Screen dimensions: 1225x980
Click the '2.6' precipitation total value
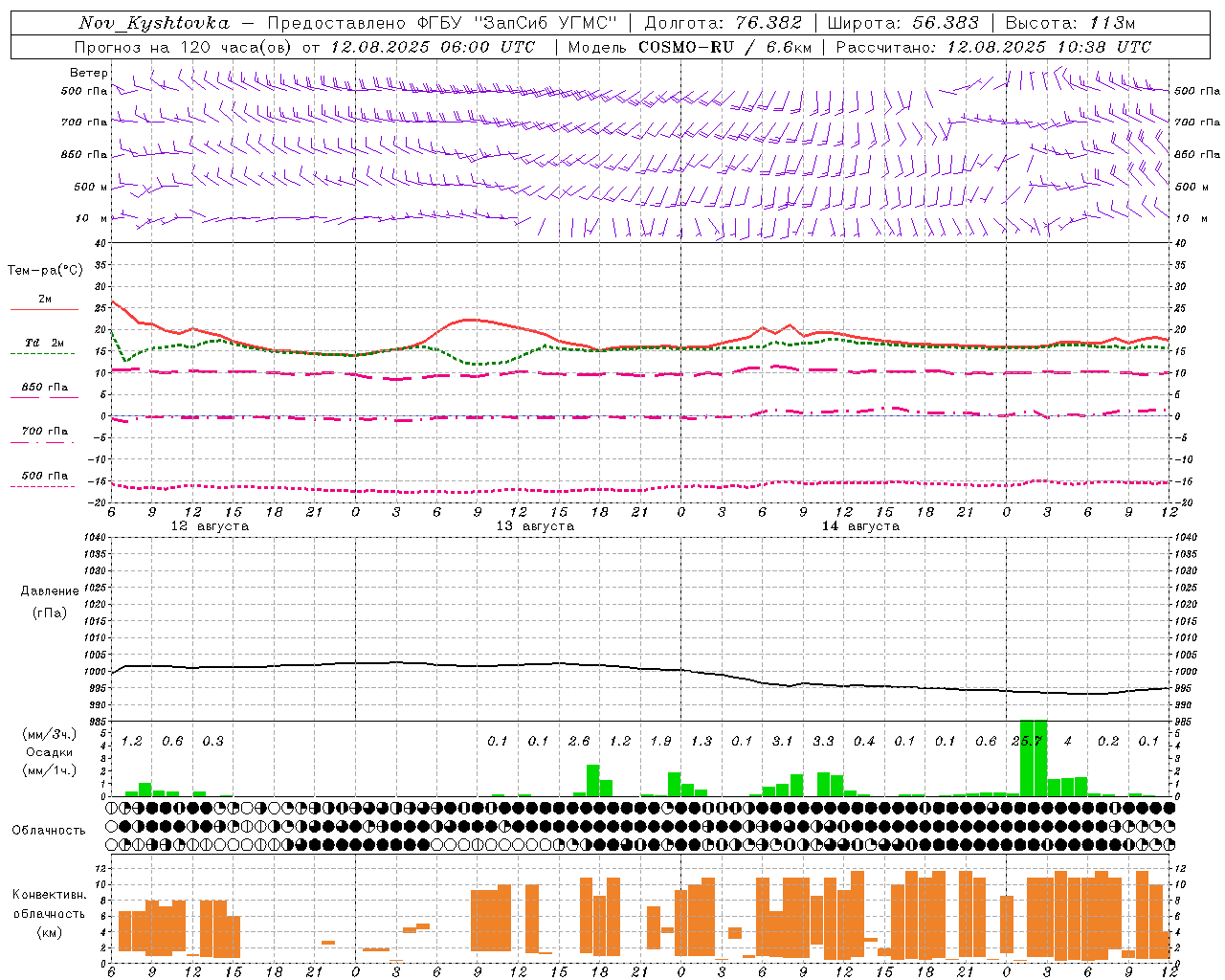[579, 742]
